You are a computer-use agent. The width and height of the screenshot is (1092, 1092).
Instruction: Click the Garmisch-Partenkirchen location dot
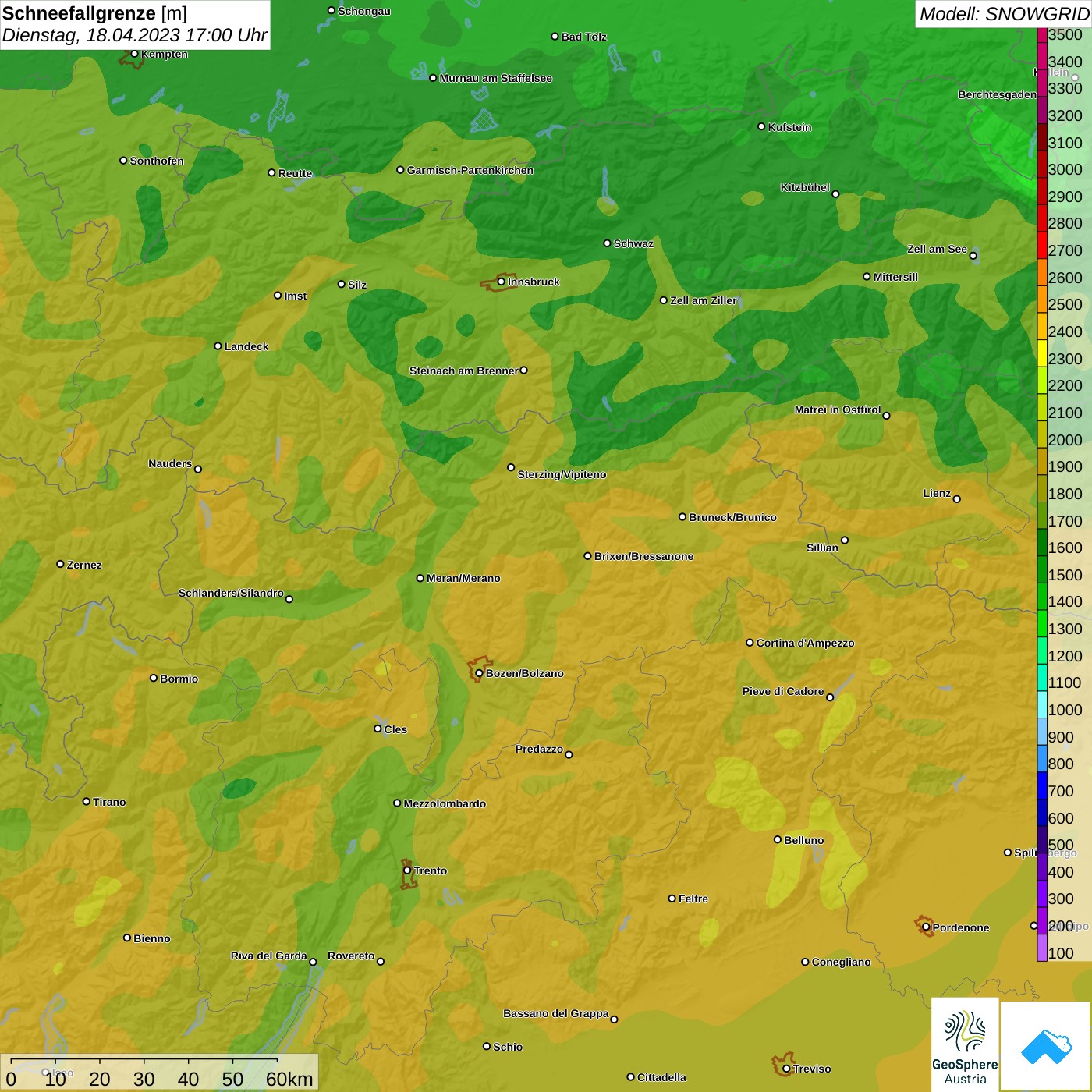click(400, 169)
